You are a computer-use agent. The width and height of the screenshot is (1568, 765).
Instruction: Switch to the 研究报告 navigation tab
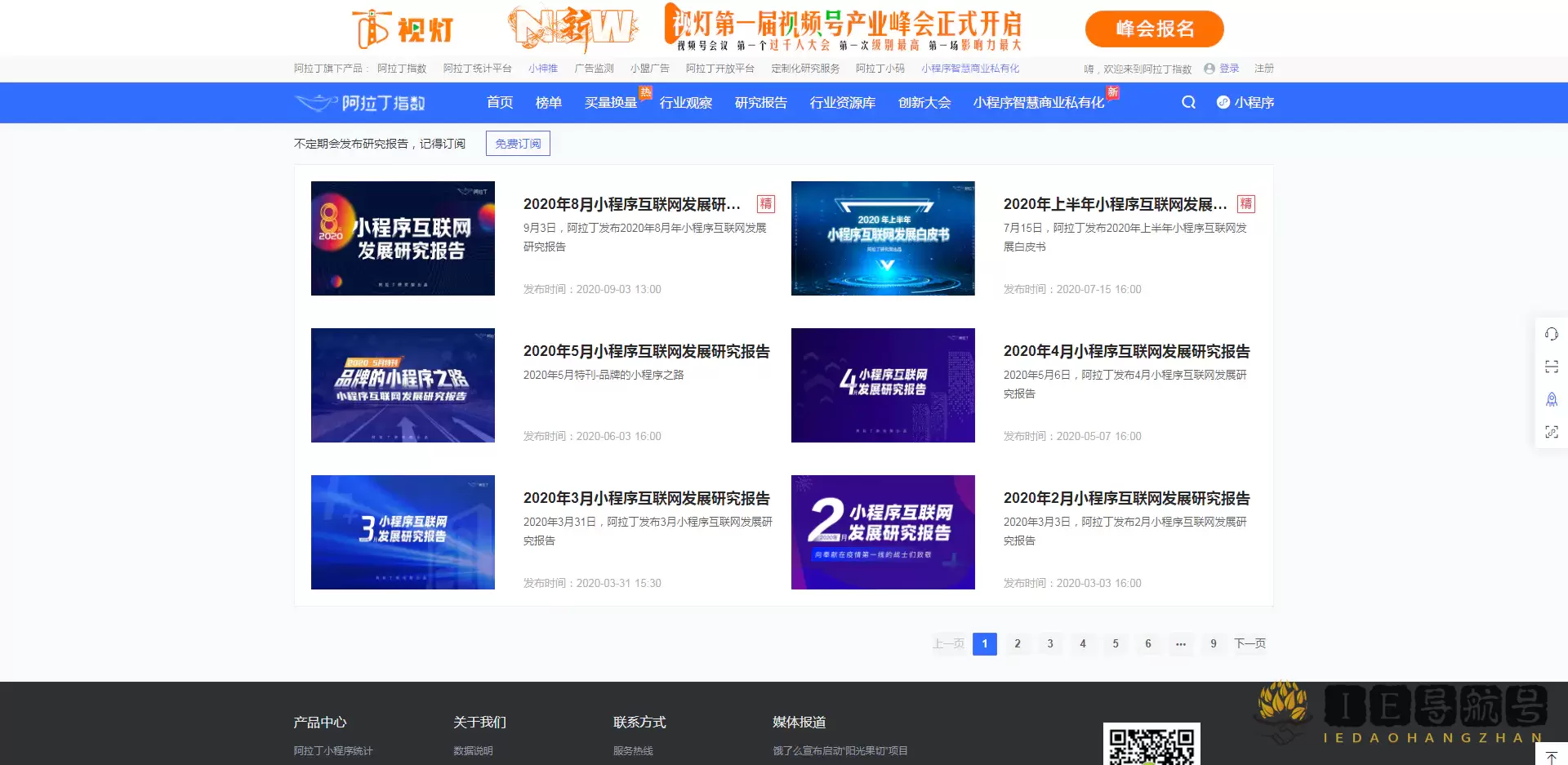coord(760,103)
